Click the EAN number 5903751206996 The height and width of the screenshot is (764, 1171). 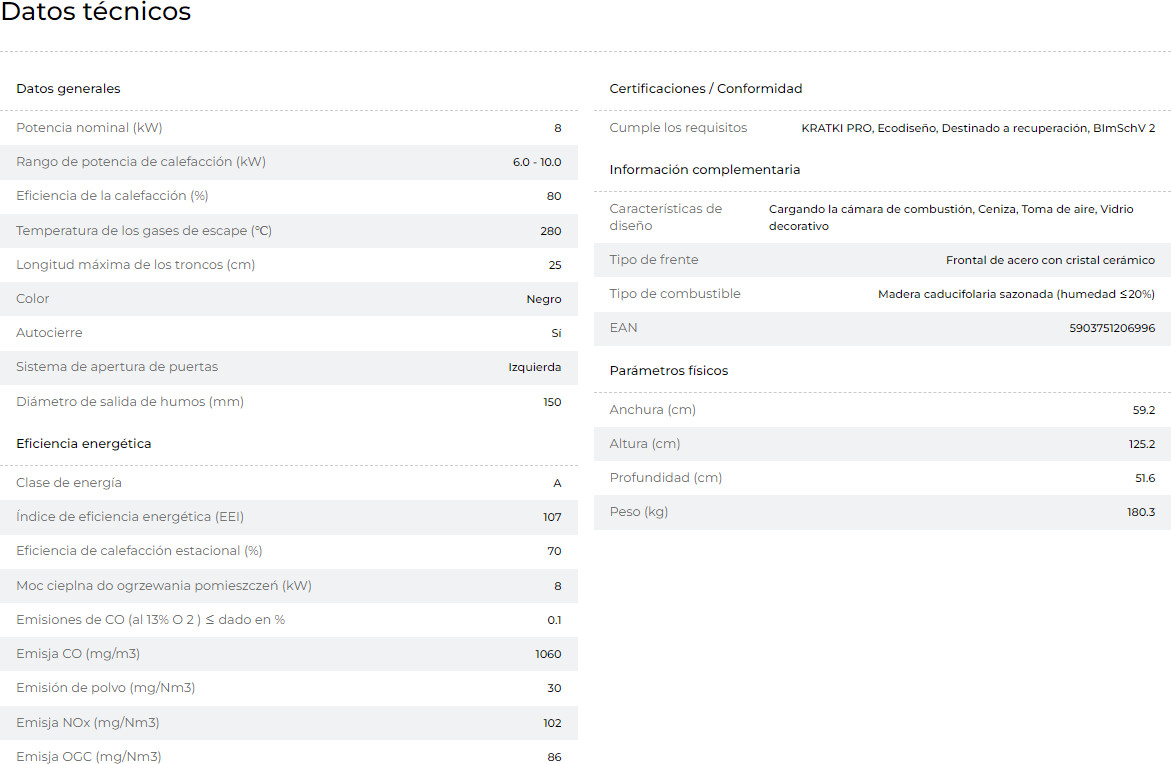pos(1112,328)
